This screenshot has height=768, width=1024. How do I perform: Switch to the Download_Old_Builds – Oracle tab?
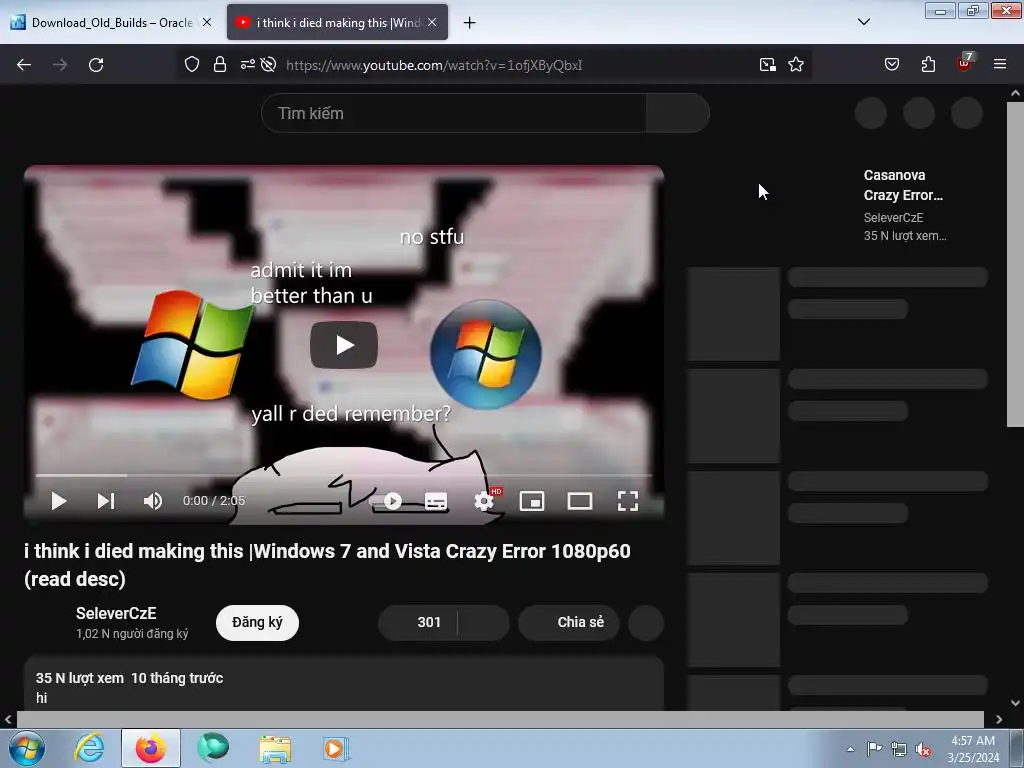(111, 22)
